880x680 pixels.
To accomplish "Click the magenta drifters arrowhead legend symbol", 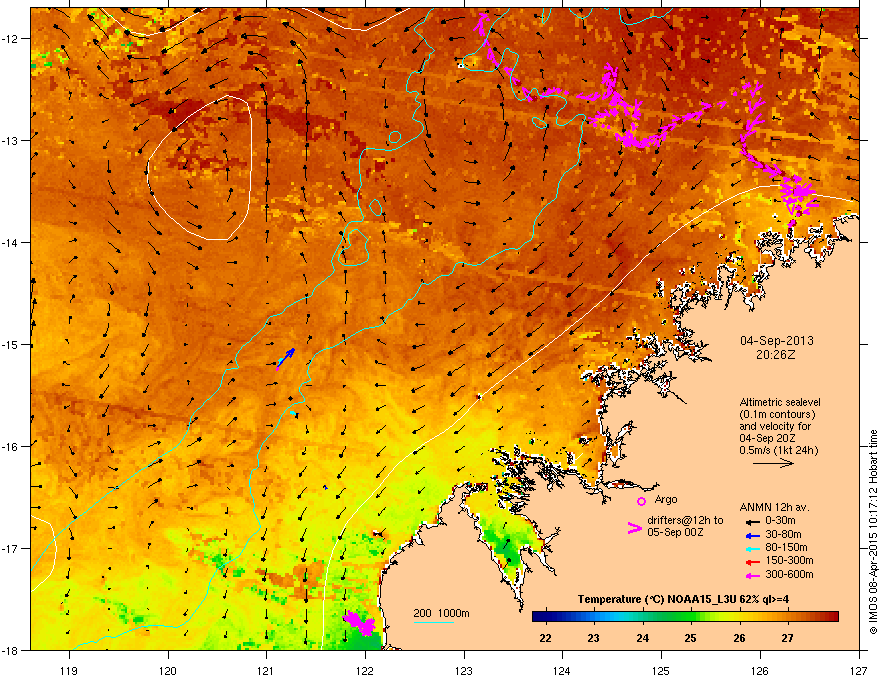I will (x=634, y=527).
